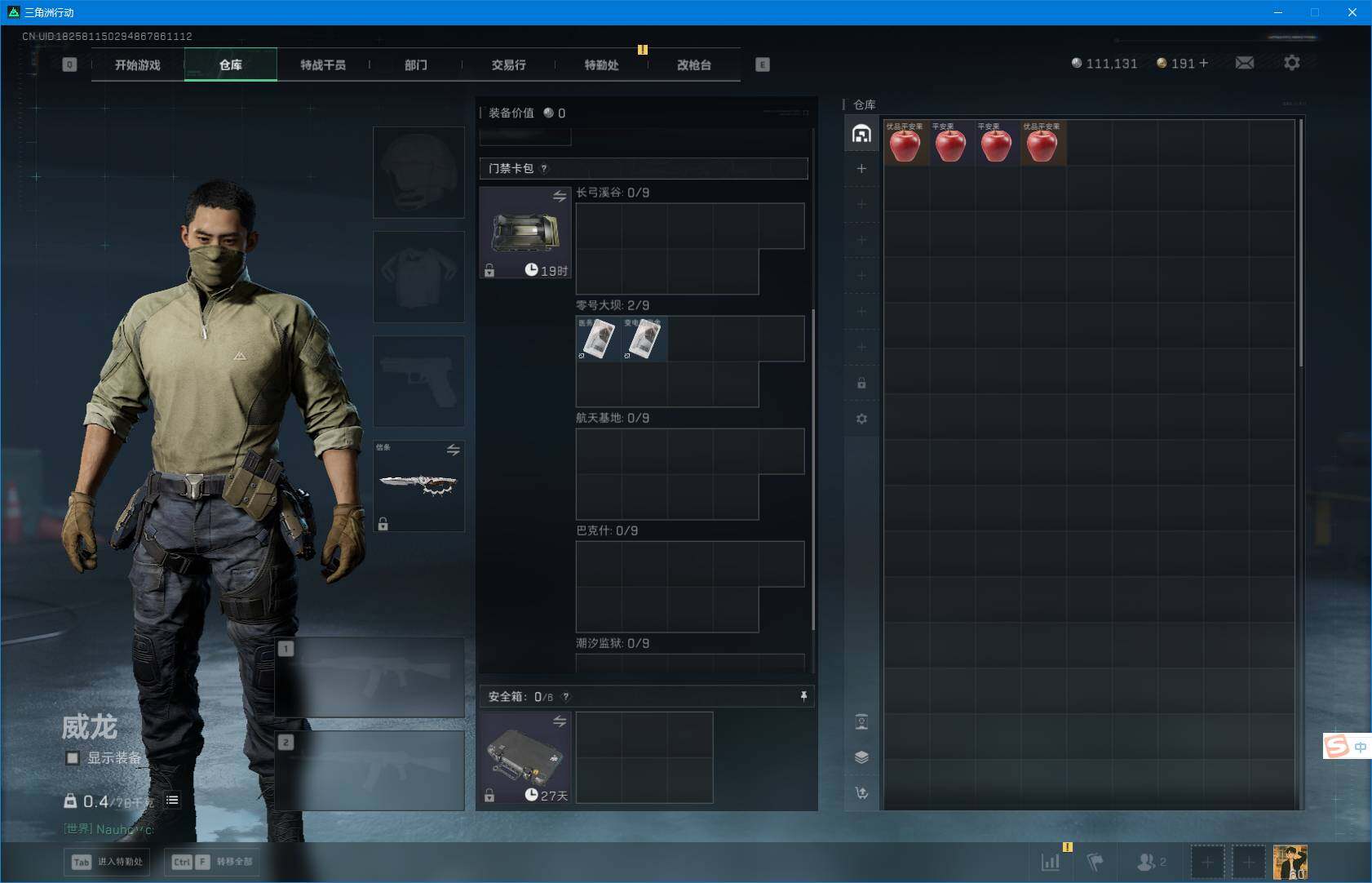Viewport: 1372px width, 883px height.
Task: Click the 长弓溪谷: 0/9 label
Action: click(x=613, y=193)
